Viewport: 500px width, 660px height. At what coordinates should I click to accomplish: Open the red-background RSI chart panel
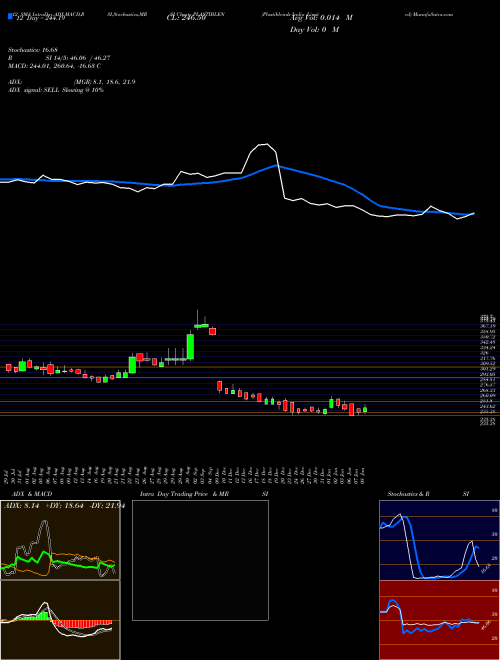tap(439, 620)
